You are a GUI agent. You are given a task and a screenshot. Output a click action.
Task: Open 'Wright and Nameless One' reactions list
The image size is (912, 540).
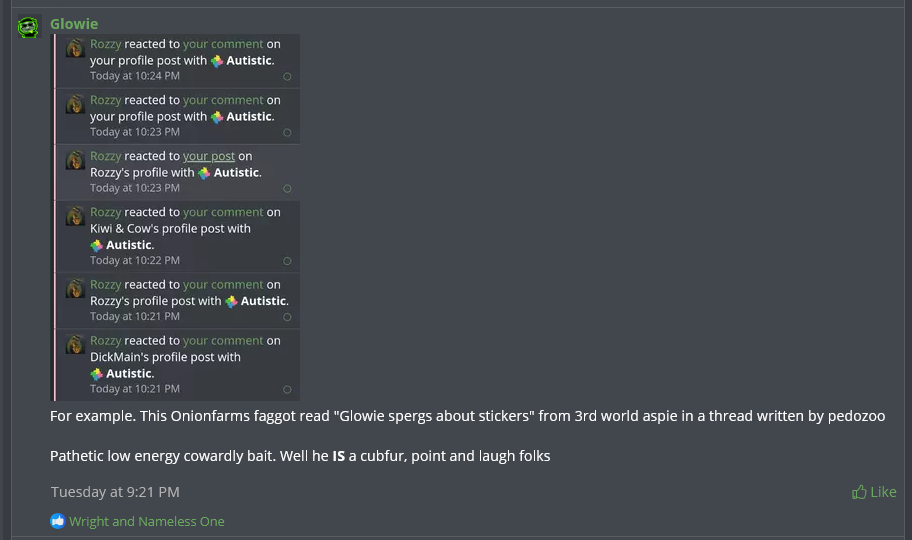tap(147, 521)
